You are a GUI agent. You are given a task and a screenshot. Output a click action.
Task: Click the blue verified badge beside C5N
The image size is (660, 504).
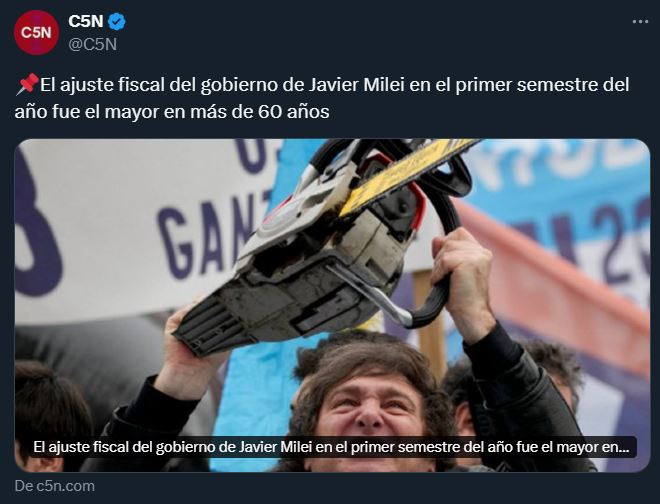(x=117, y=21)
